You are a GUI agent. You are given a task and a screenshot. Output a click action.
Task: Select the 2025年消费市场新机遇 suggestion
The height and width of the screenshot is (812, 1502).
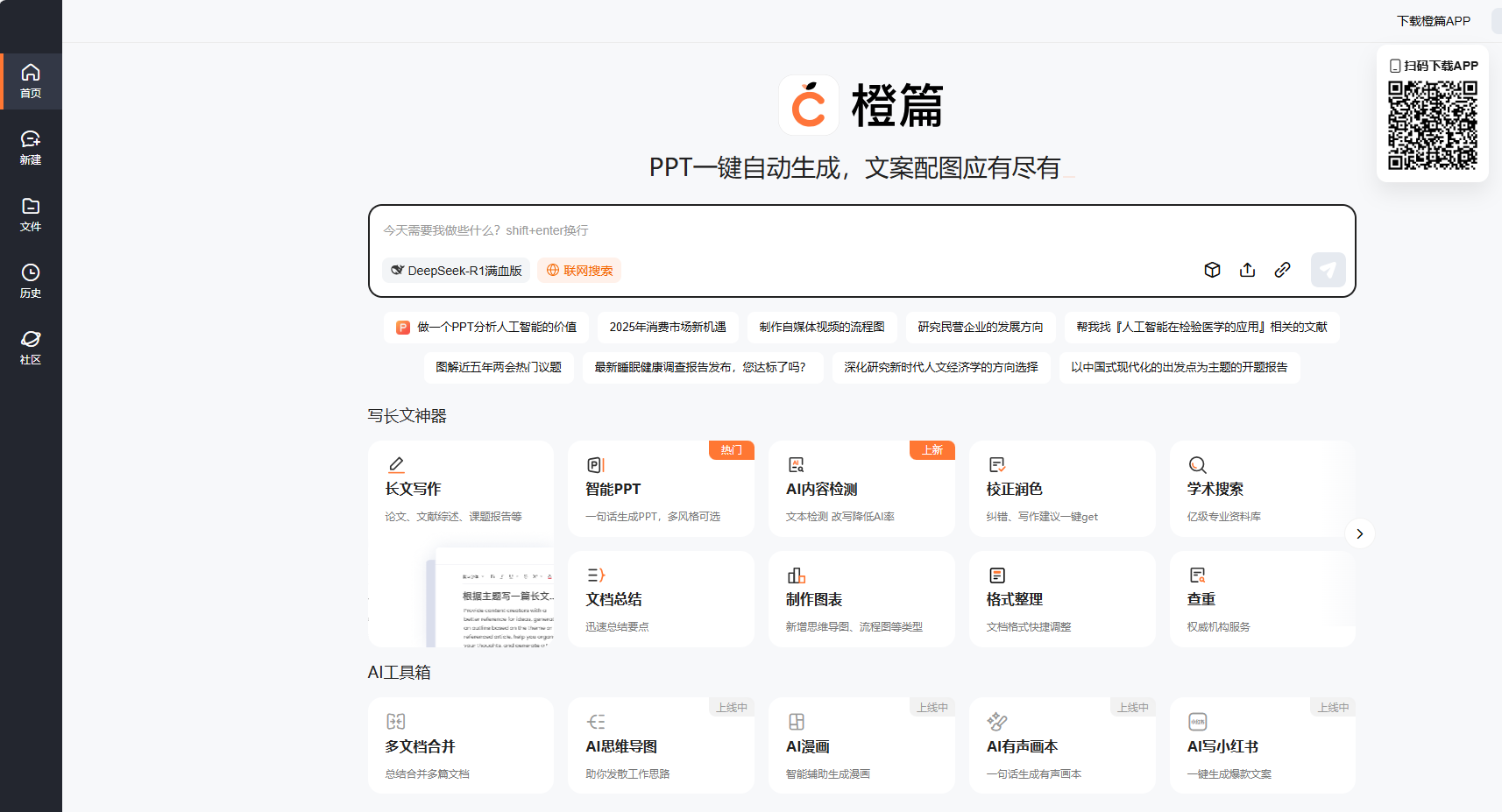670,327
